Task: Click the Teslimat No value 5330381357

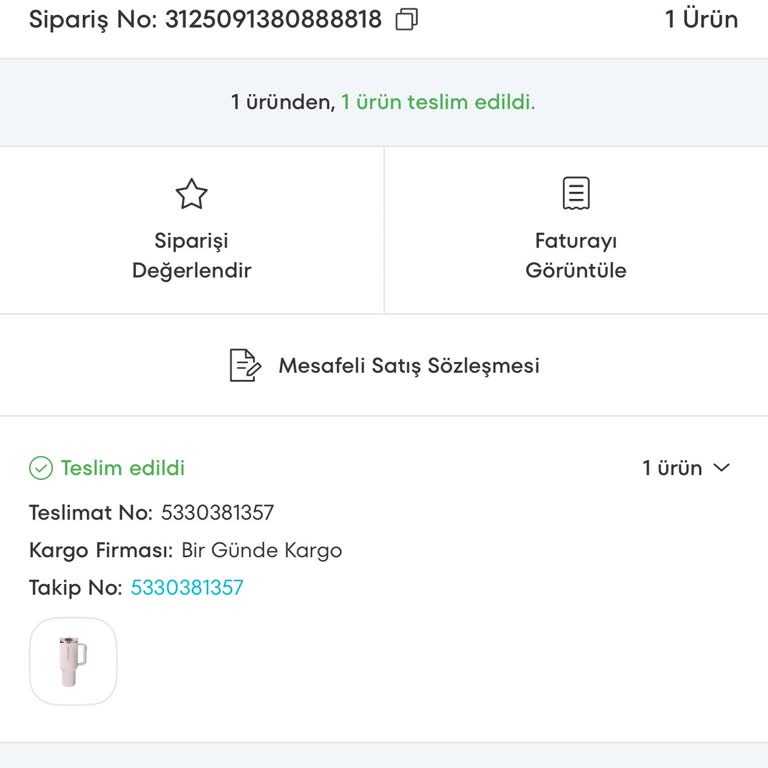Action: point(217,513)
